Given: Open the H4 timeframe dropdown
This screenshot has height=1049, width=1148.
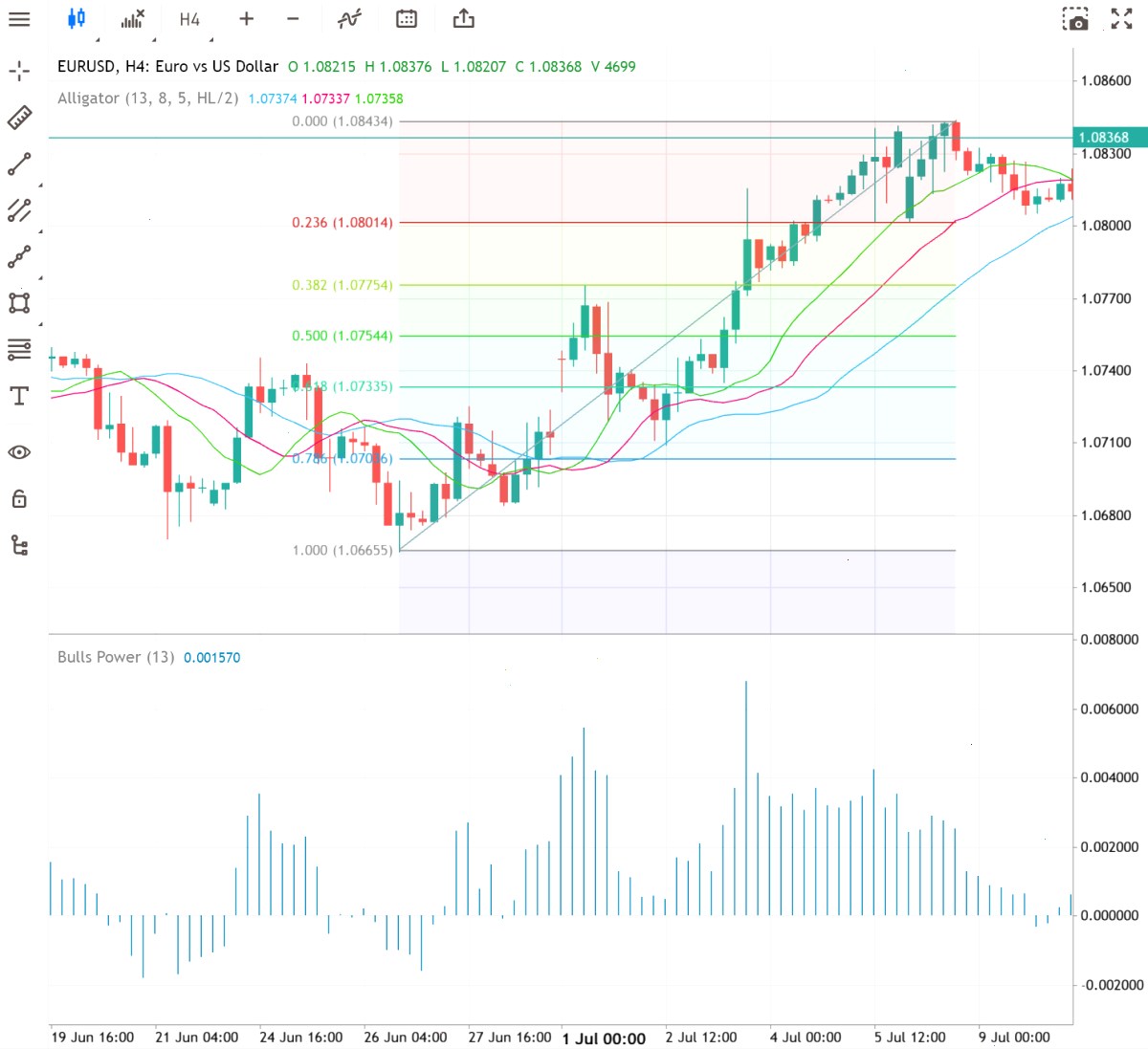Looking at the screenshot, I should [189, 19].
